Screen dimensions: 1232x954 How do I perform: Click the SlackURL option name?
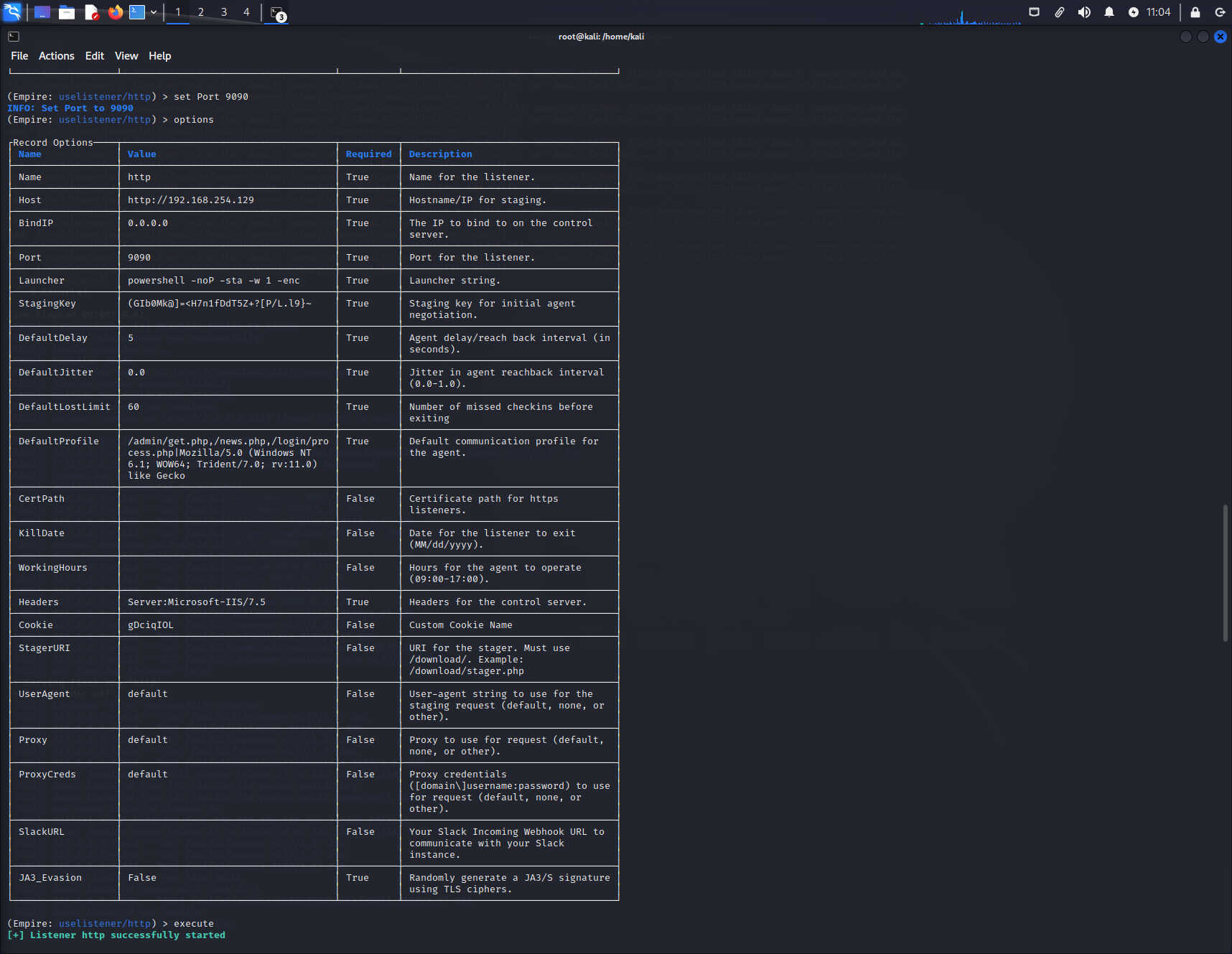point(42,832)
